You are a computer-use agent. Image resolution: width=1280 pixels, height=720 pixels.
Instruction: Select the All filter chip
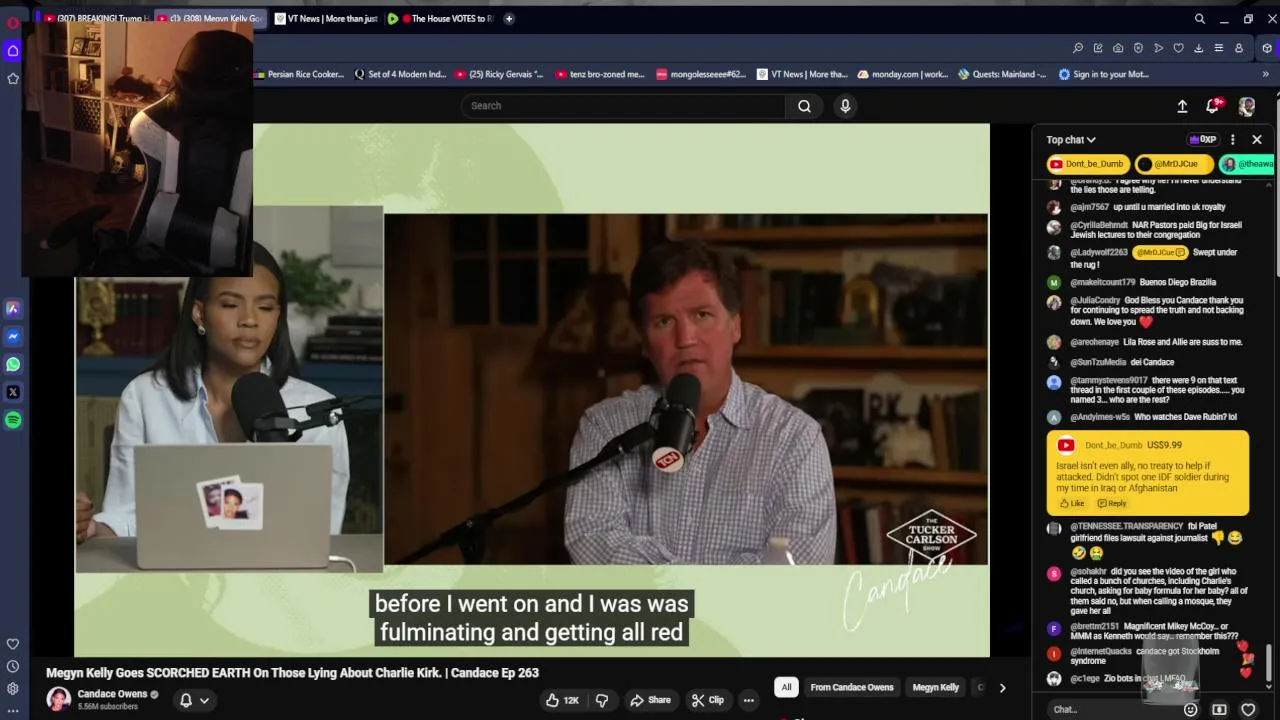(786, 687)
